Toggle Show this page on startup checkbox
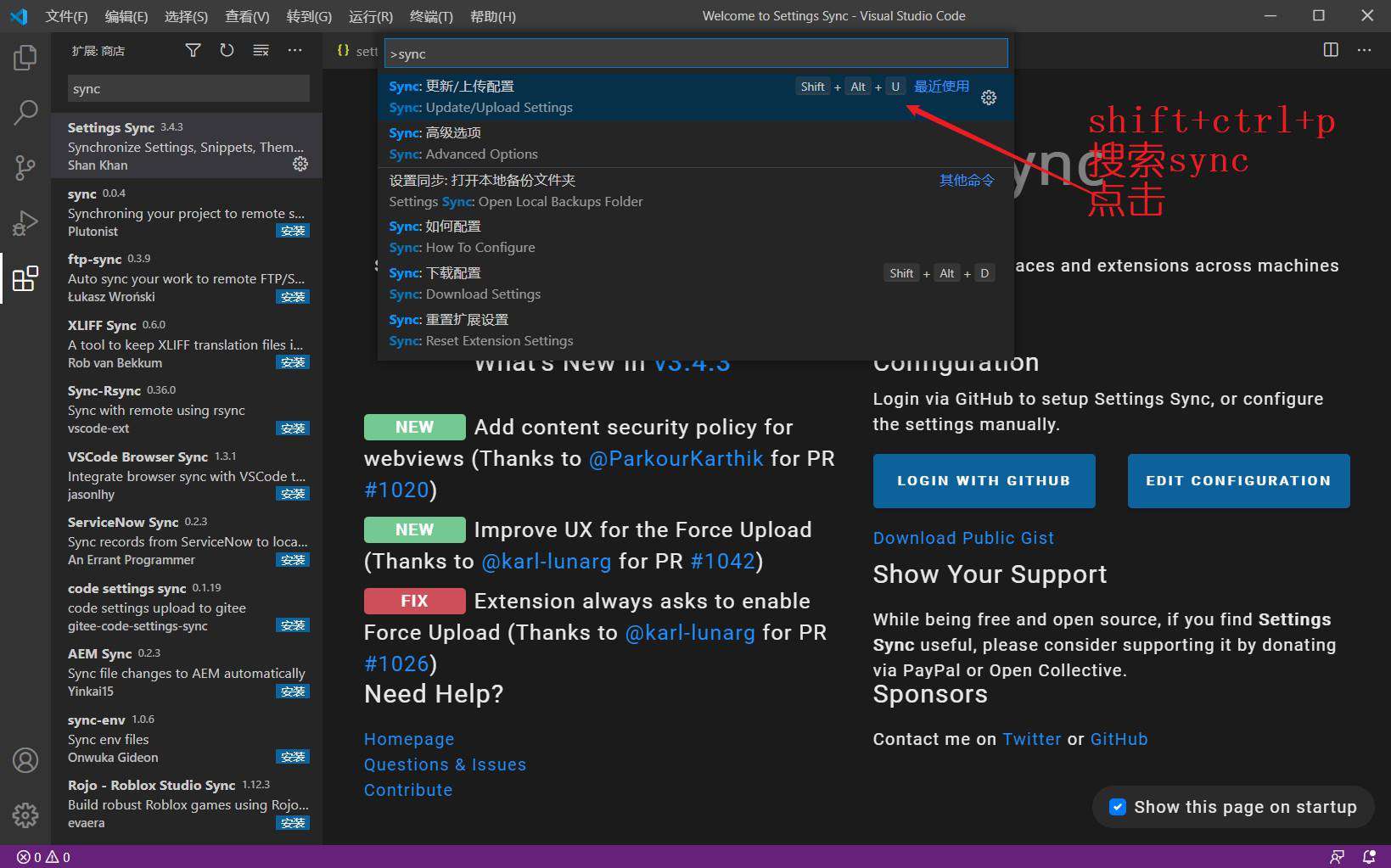 click(x=1118, y=807)
